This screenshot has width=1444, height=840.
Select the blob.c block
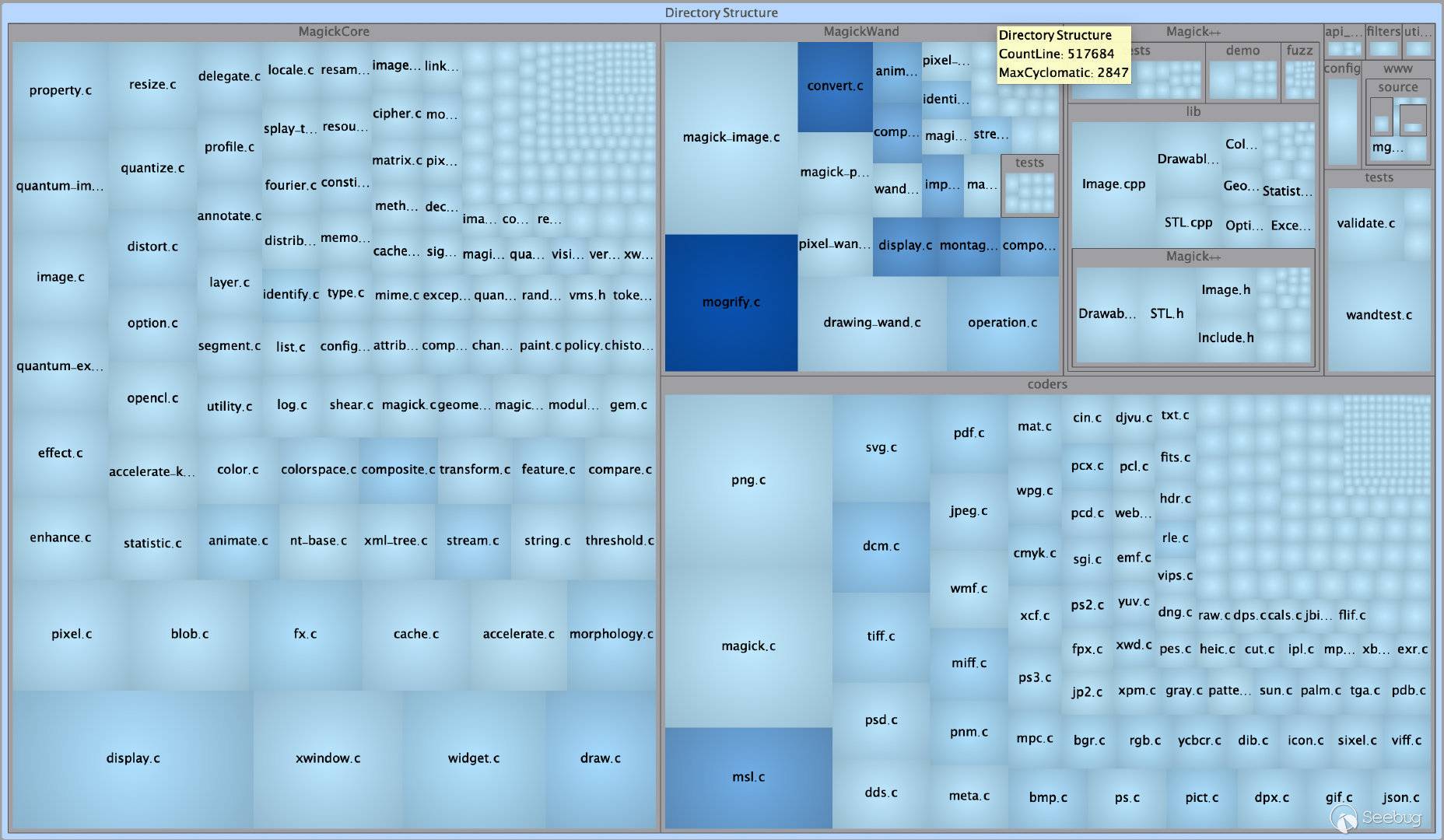point(190,635)
